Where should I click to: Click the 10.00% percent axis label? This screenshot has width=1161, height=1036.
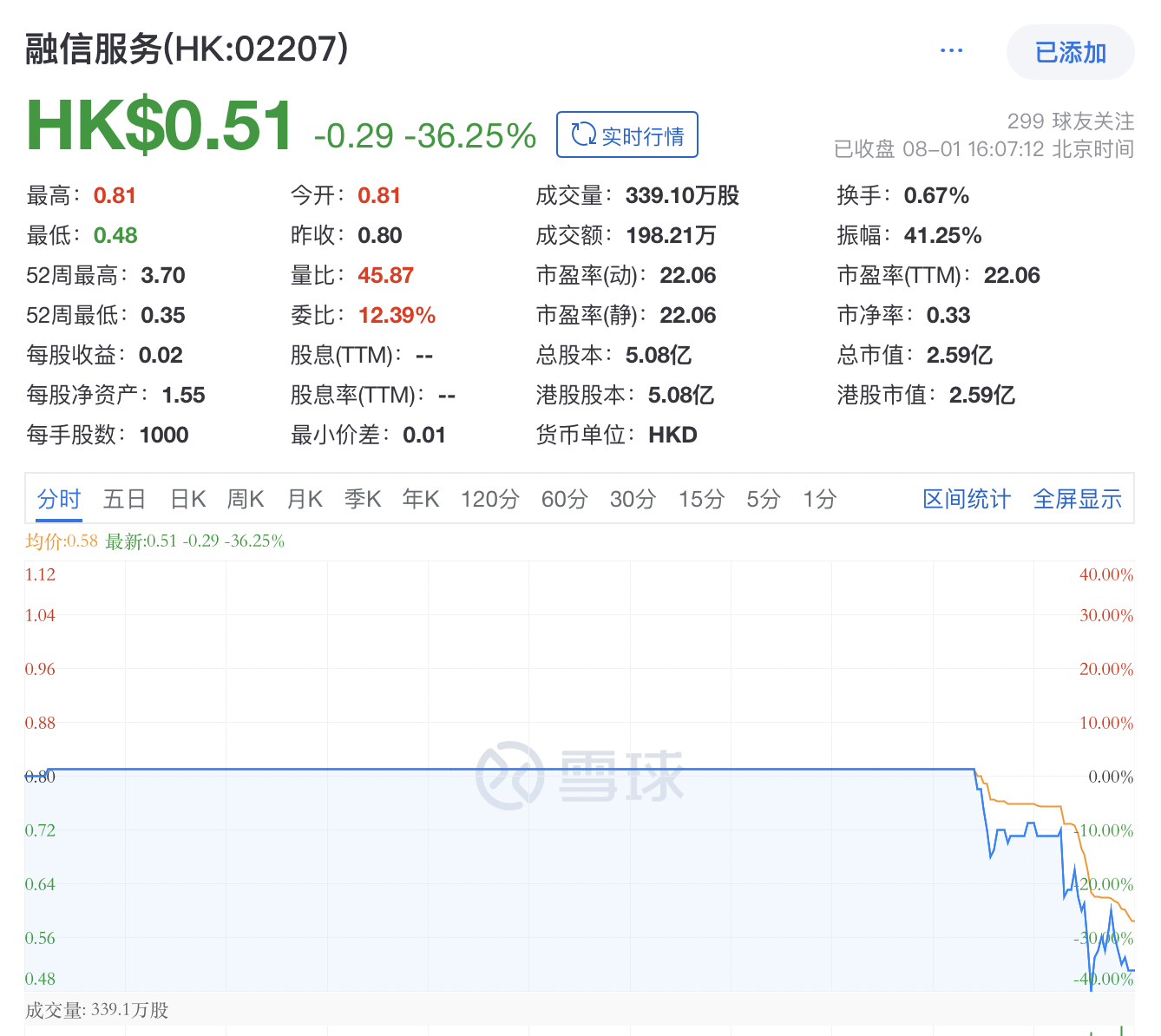1106,723
